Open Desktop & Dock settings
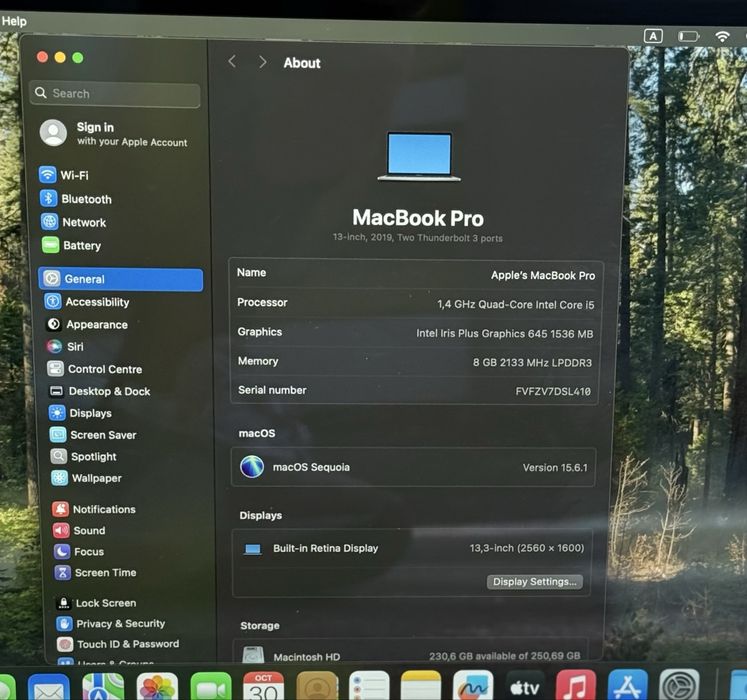Image resolution: width=747 pixels, height=700 pixels. pos(99,391)
